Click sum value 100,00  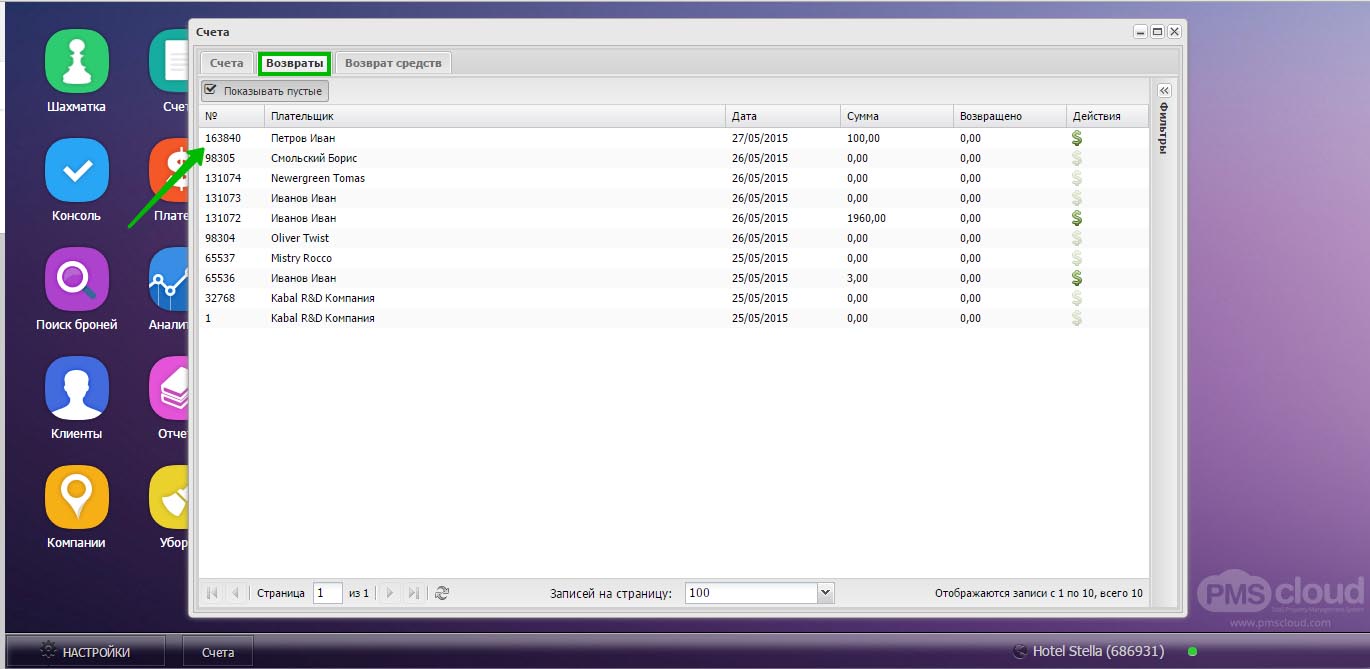[863, 138]
